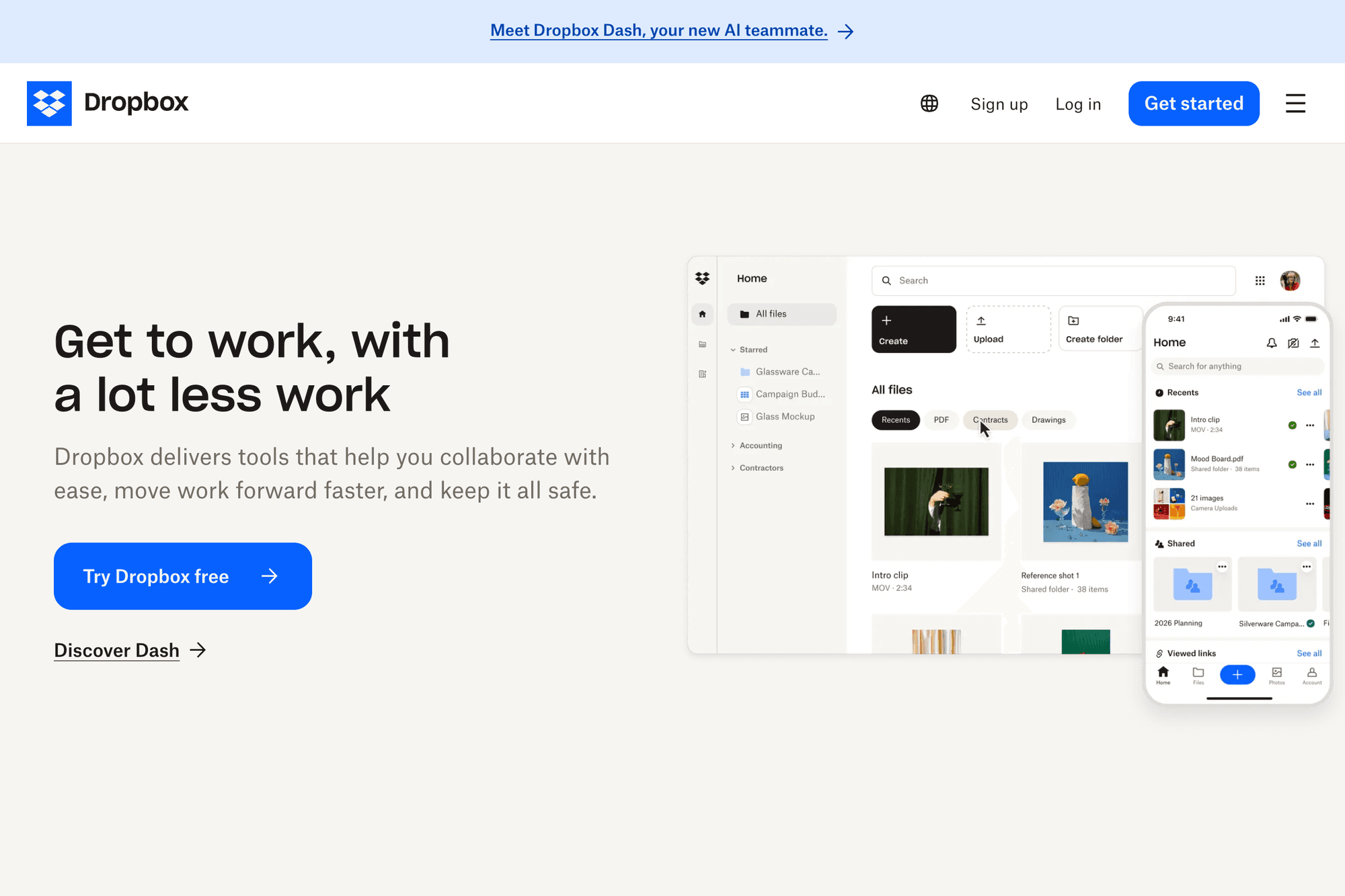
Task: Open more options for 21 images
Action: point(1309,503)
